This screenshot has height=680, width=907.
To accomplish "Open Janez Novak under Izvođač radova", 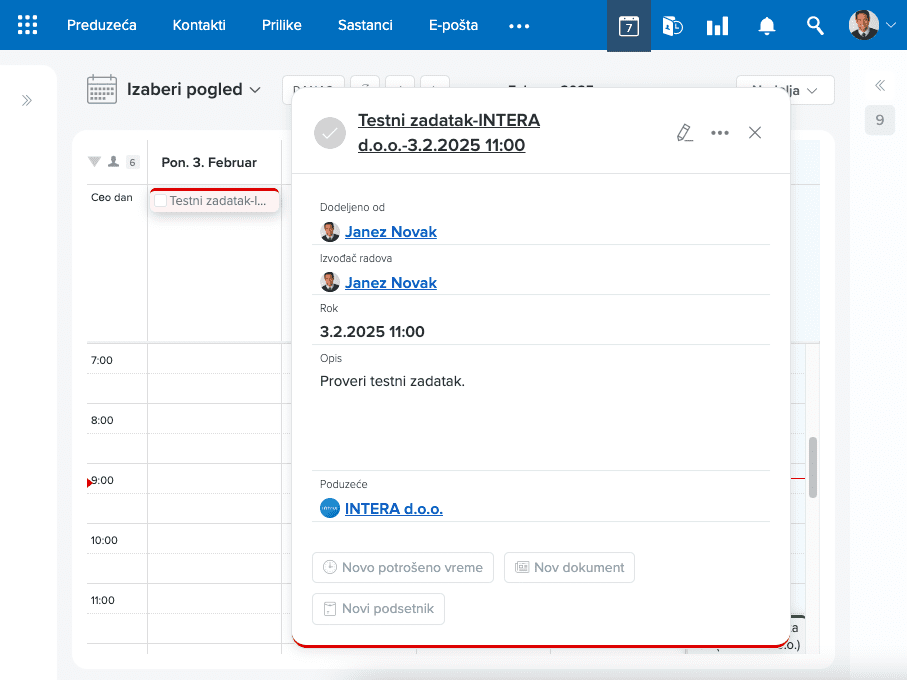I will [391, 283].
